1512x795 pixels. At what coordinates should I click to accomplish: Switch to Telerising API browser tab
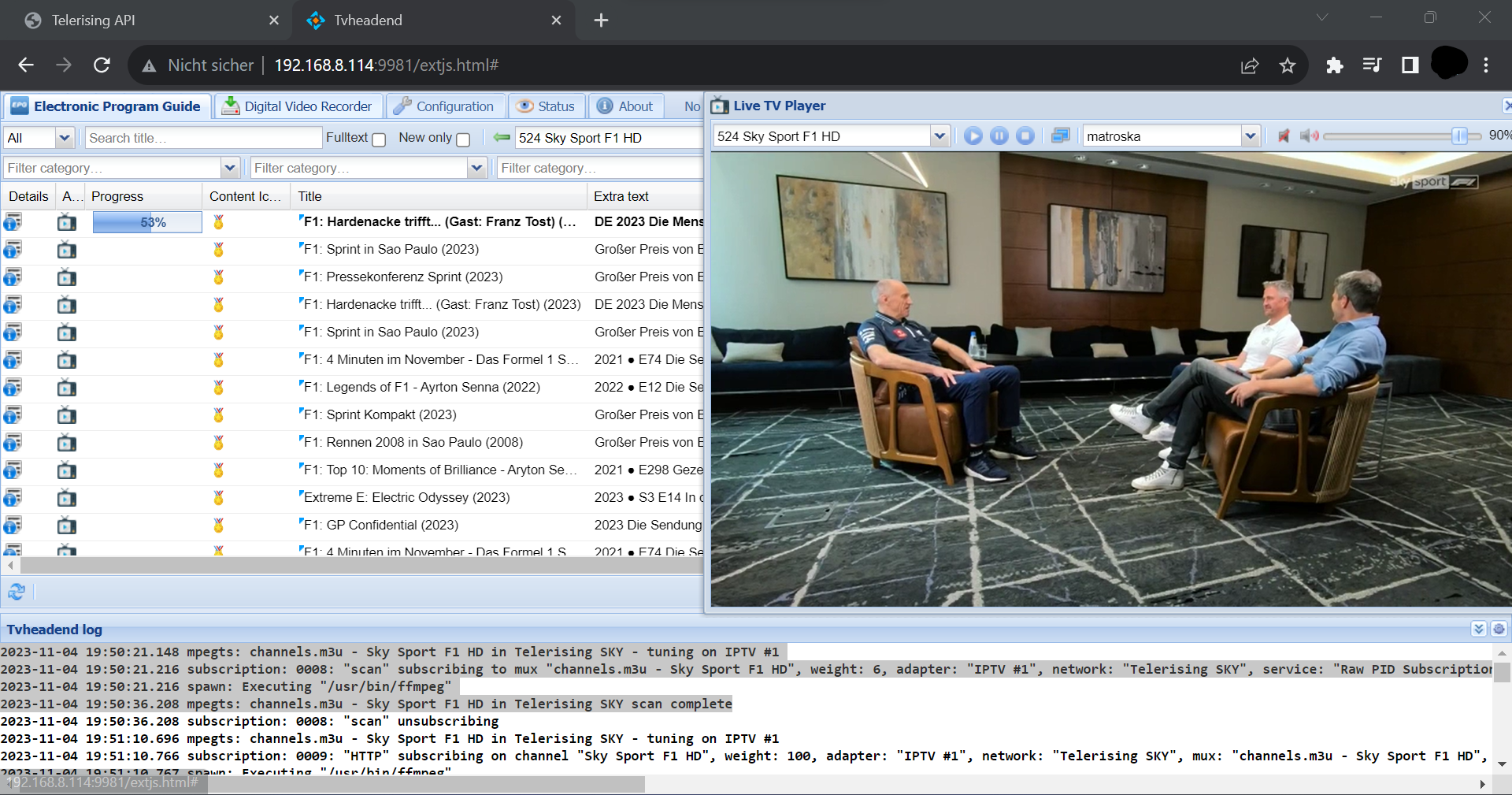pos(146,20)
